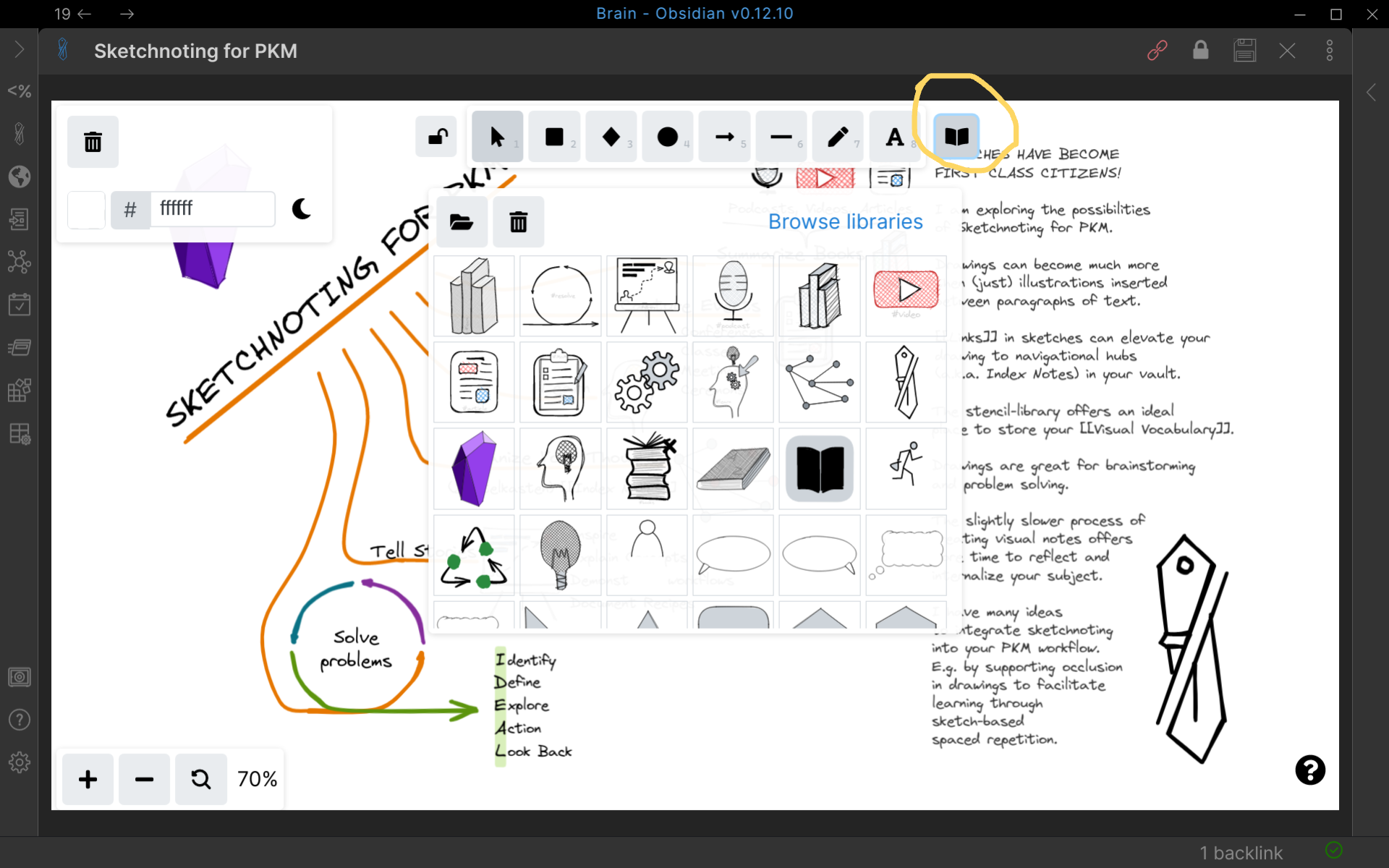Click the Sketchnoting for PKM tab title
This screenshot has width=1389, height=868.
coord(195,51)
